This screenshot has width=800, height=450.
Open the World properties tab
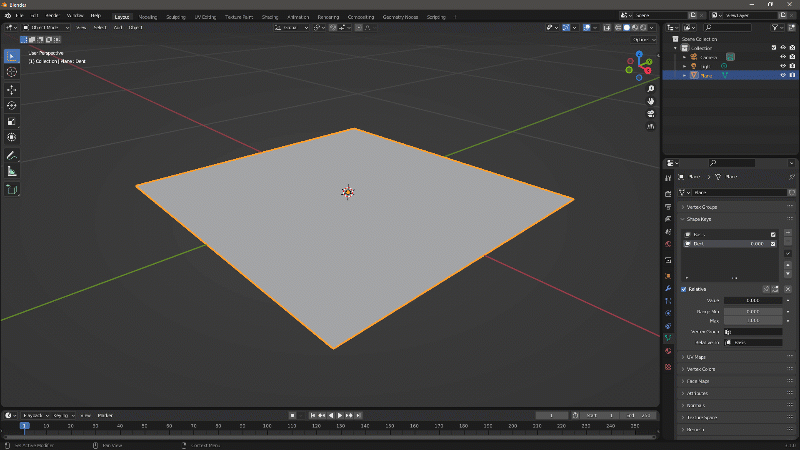pyautogui.click(x=668, y=244)
